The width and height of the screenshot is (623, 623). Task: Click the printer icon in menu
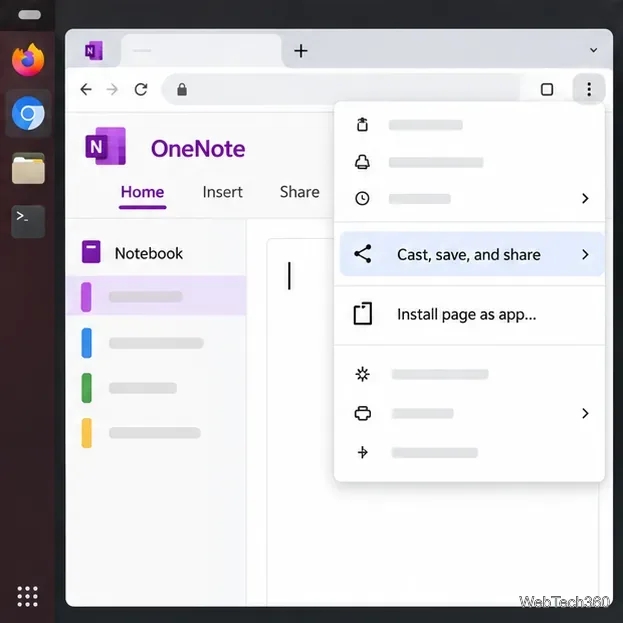click(x=362, y=414)
